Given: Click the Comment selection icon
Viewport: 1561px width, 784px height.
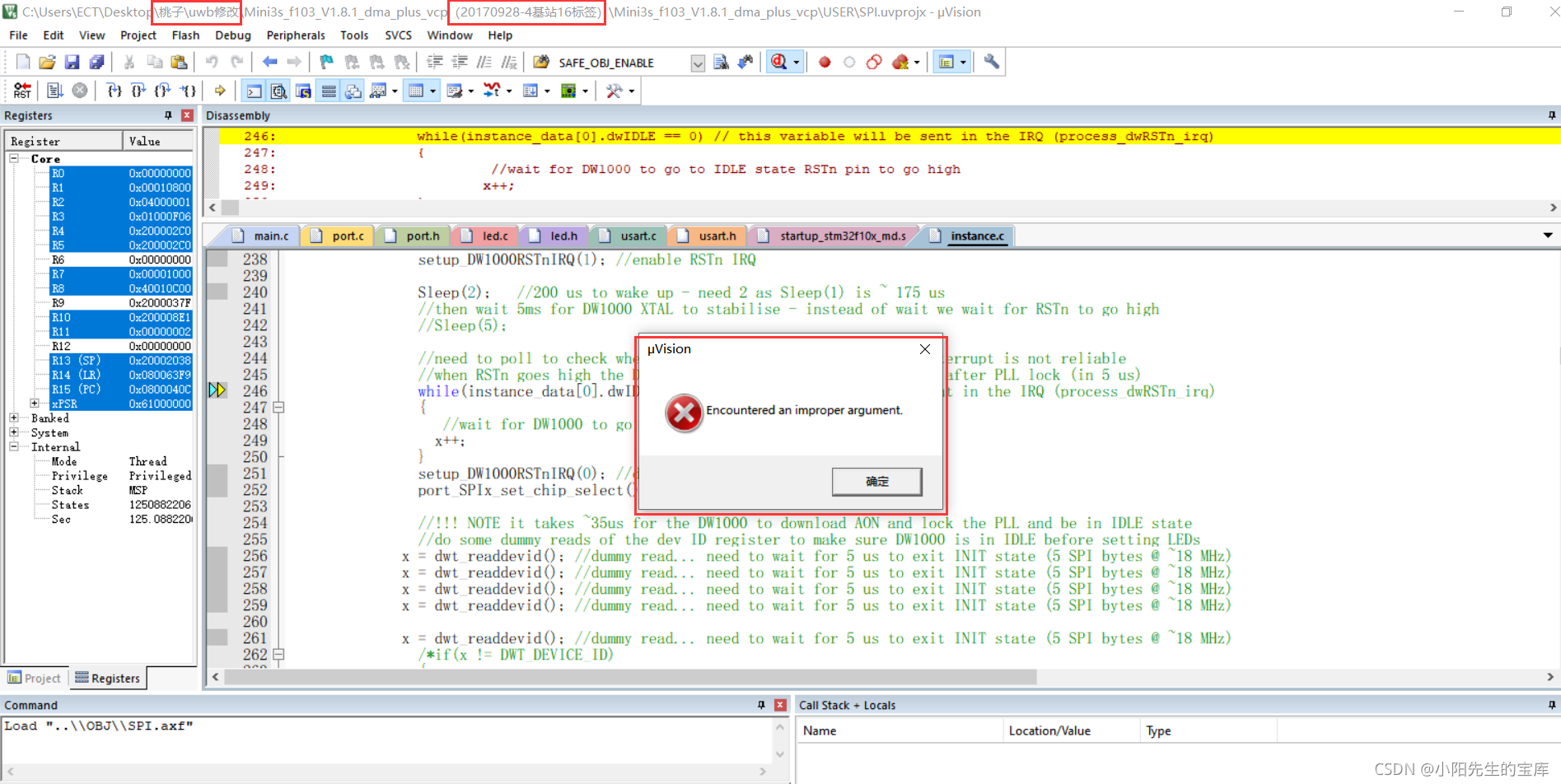Looking at the screenshot, I should 484,62.
